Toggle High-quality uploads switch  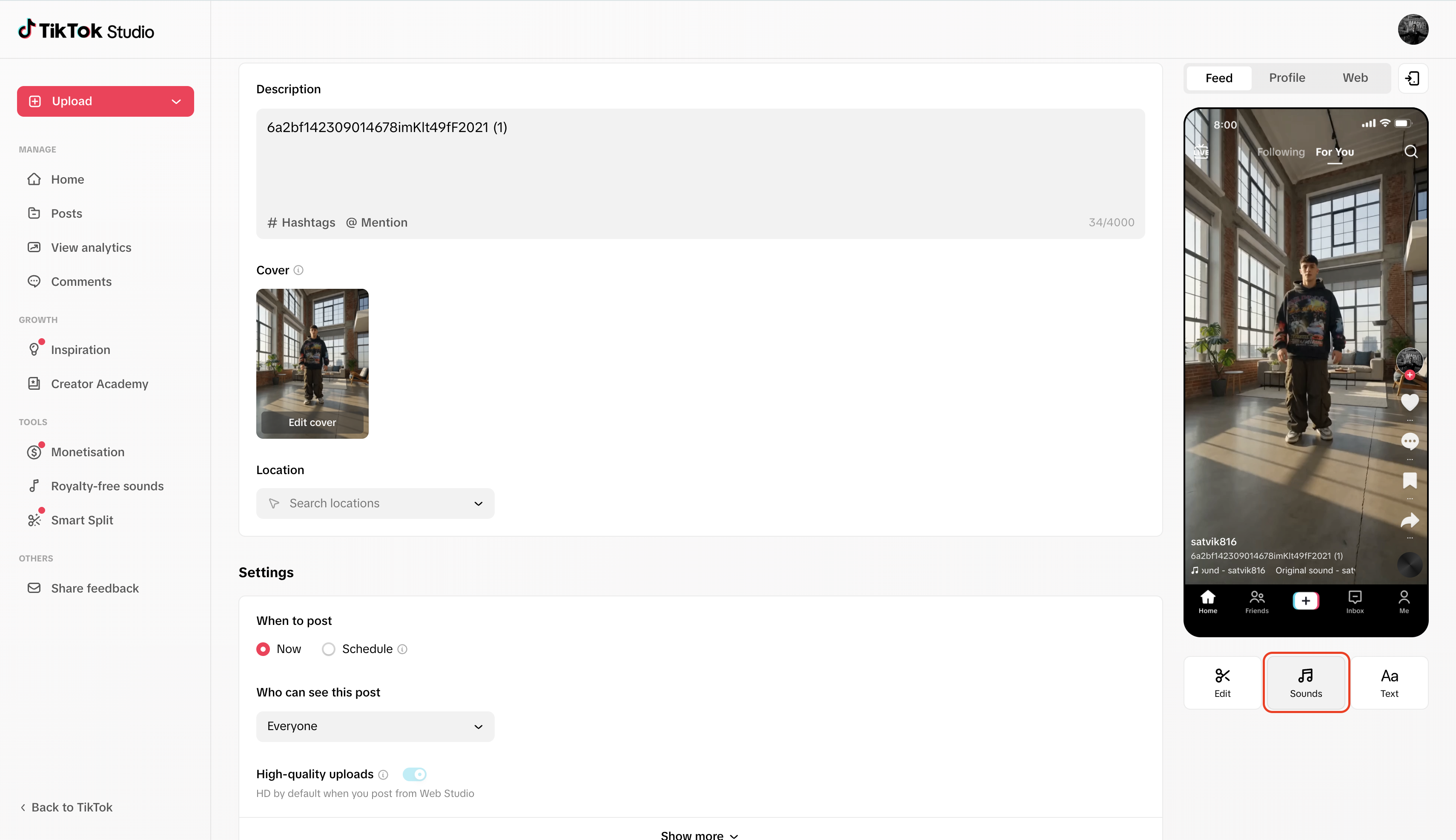pyautogui.click(x=414, y=774)
